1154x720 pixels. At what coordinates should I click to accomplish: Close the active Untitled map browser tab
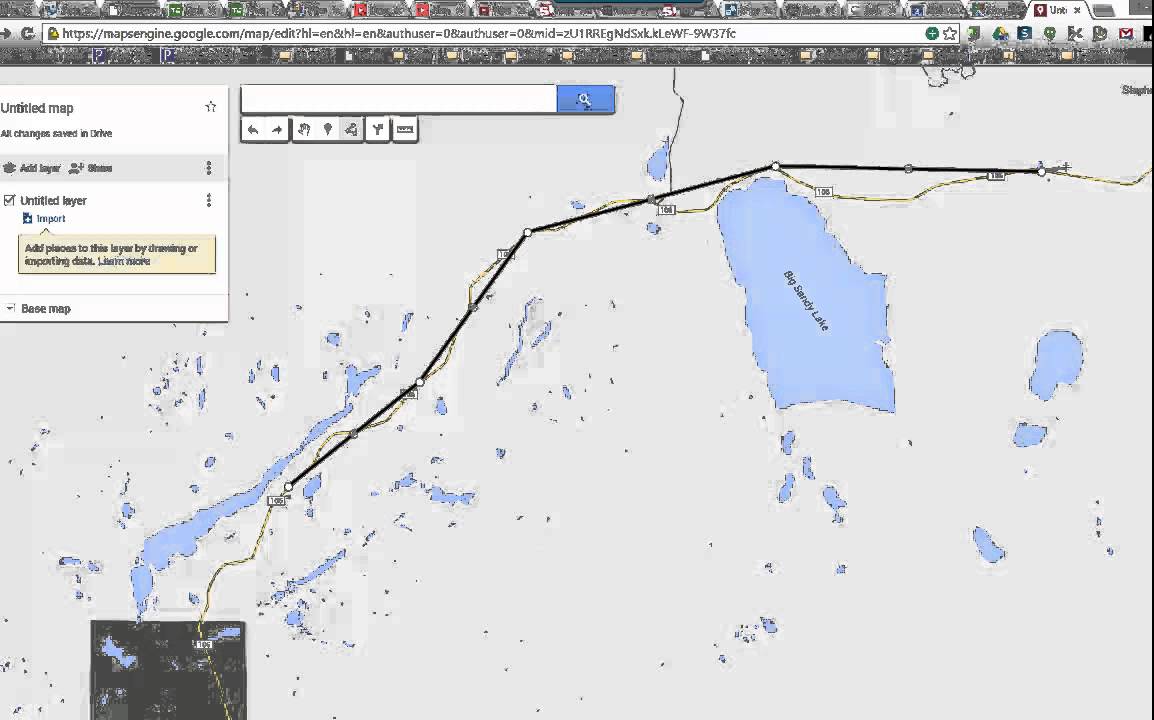tap(1077, 10)
